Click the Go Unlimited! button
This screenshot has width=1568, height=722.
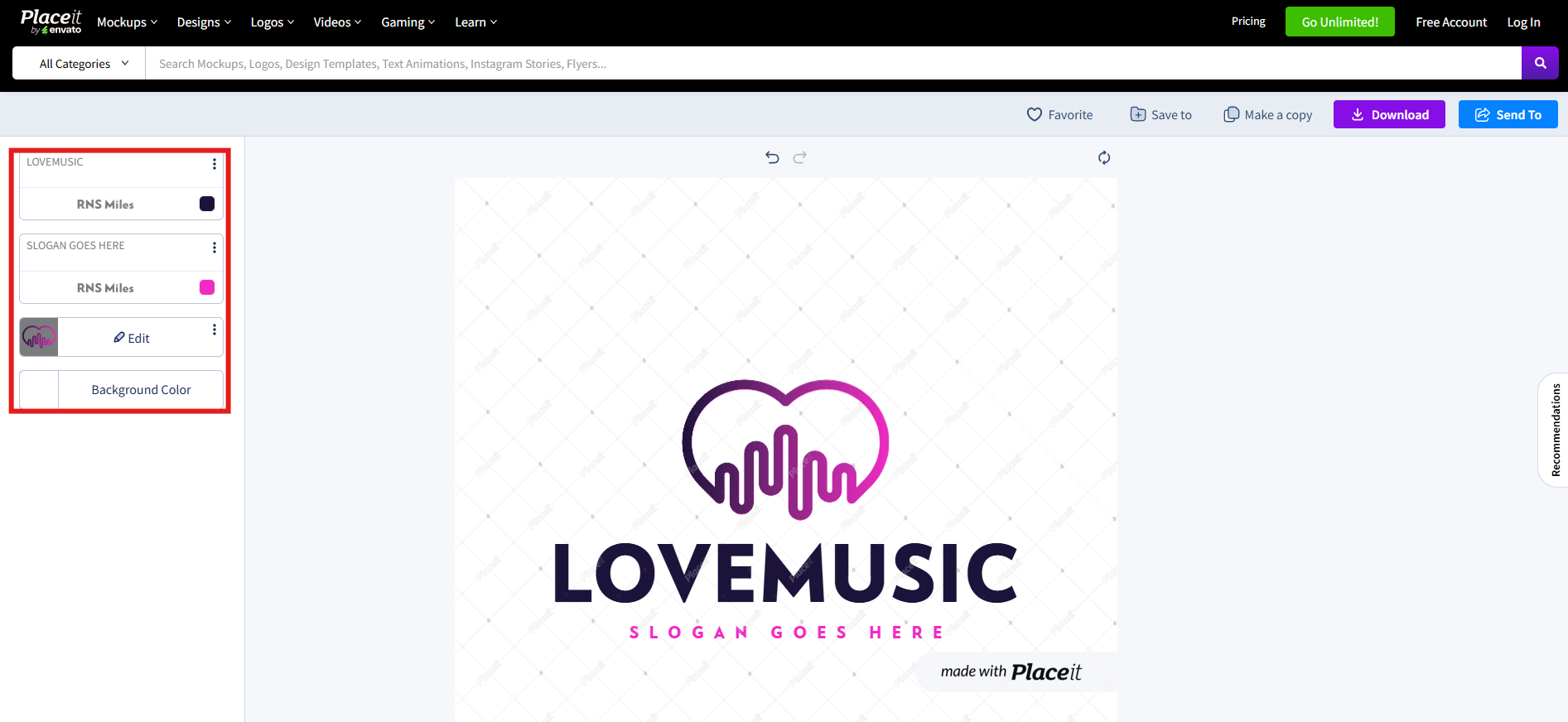[1340, 22]
